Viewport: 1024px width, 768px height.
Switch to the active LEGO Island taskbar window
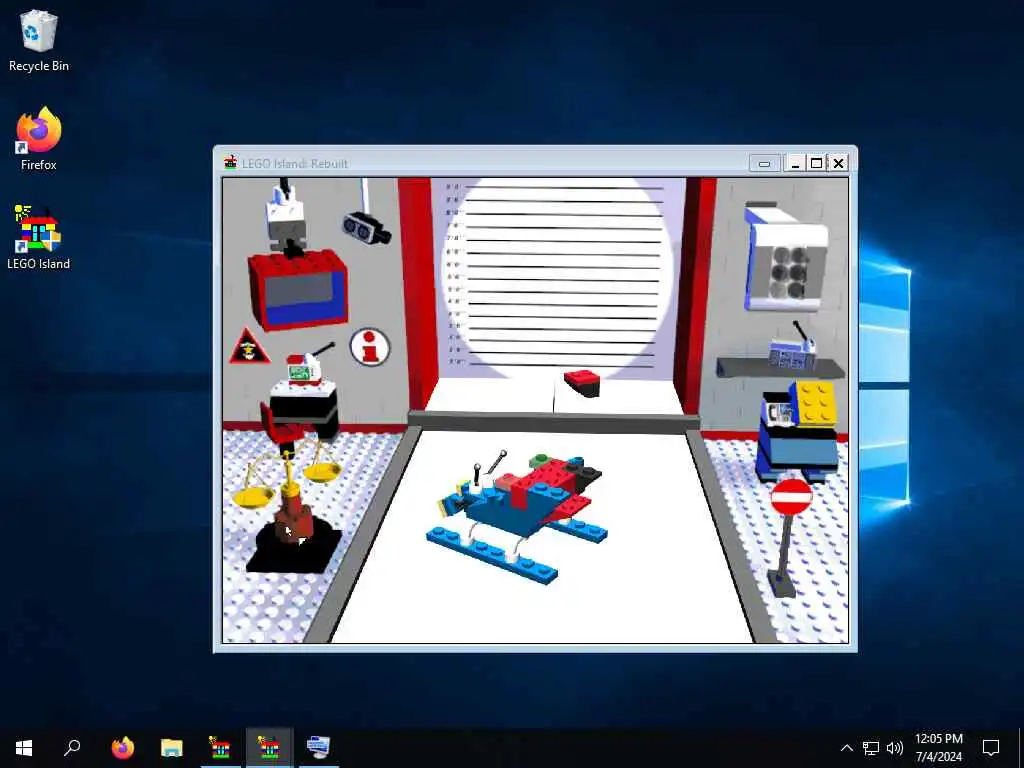(269, 748)
